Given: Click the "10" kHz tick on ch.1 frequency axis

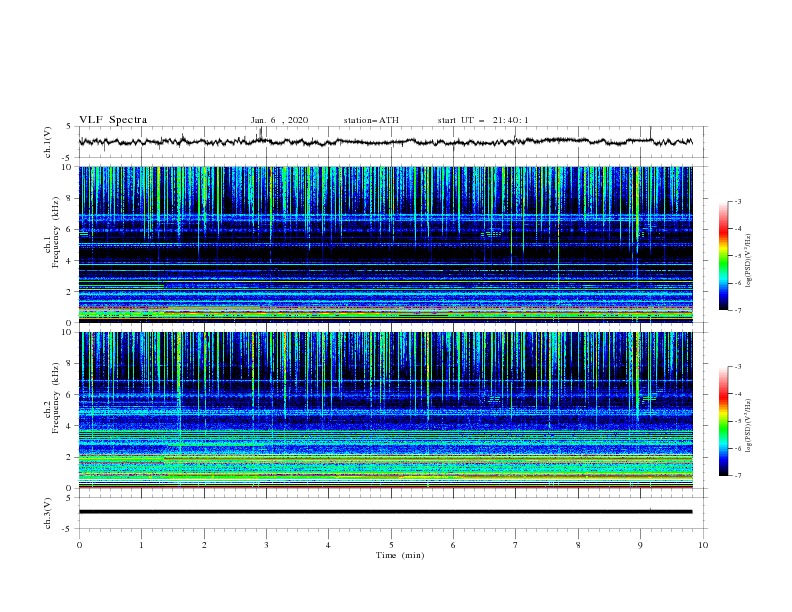Looking at the screenshot, I should [x=69, y=167].
